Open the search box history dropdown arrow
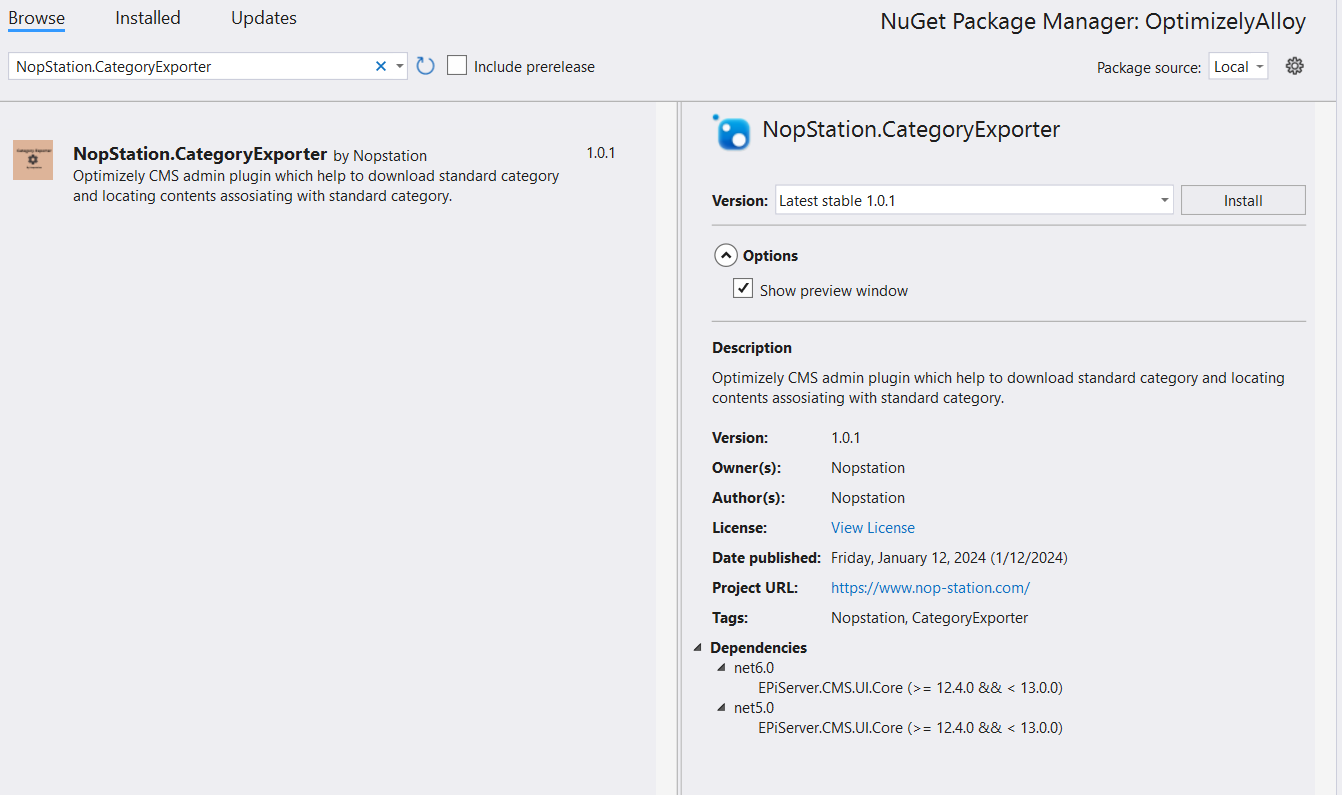The width and height of the screenshot is (1342, 795). [400, 66]
